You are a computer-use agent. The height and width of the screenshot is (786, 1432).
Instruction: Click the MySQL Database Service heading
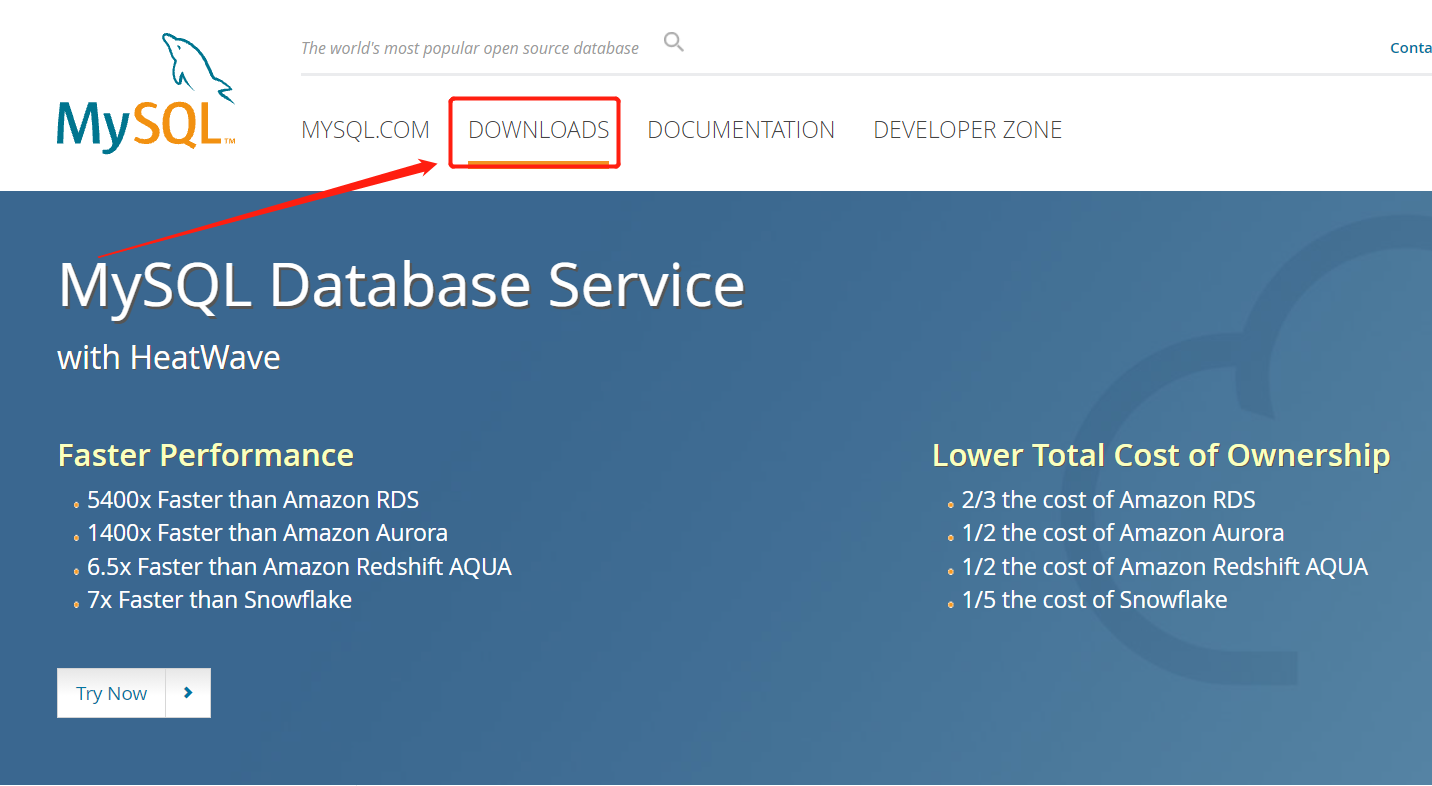coord(402,285)
